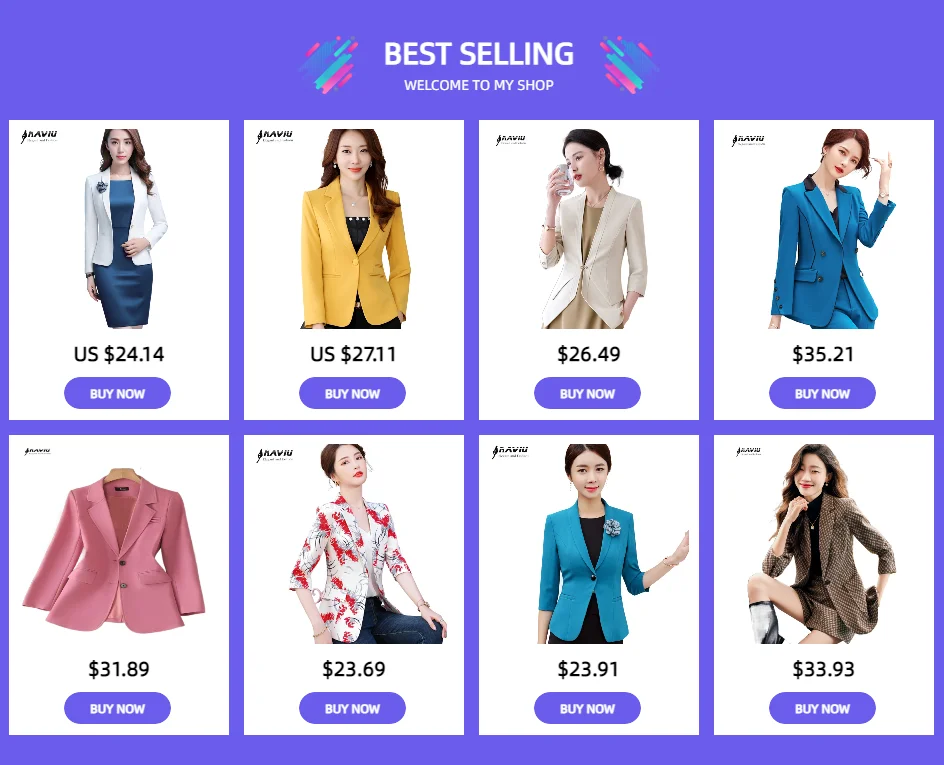Buy the pink blazer at $31.89
The height and width of the screenshot is (765, 944).
117,708
